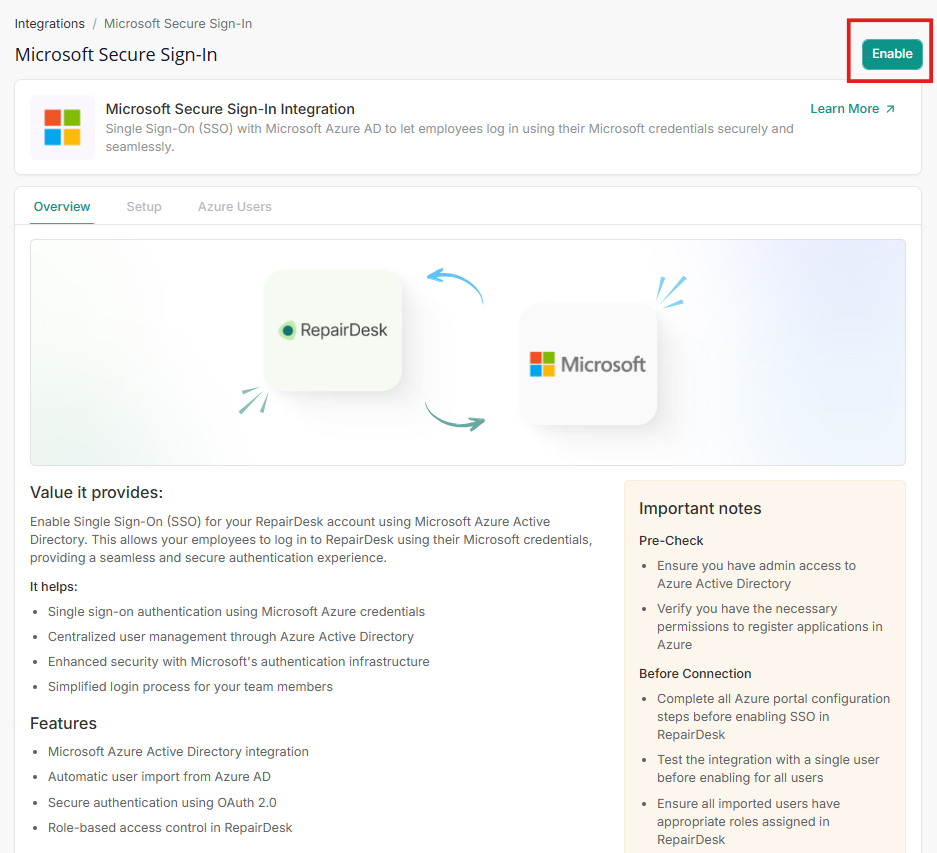Click the Microsoft Secure Sign-In Integration title
The width and height of the screenshot is (937, 853).
pos(230,109)
